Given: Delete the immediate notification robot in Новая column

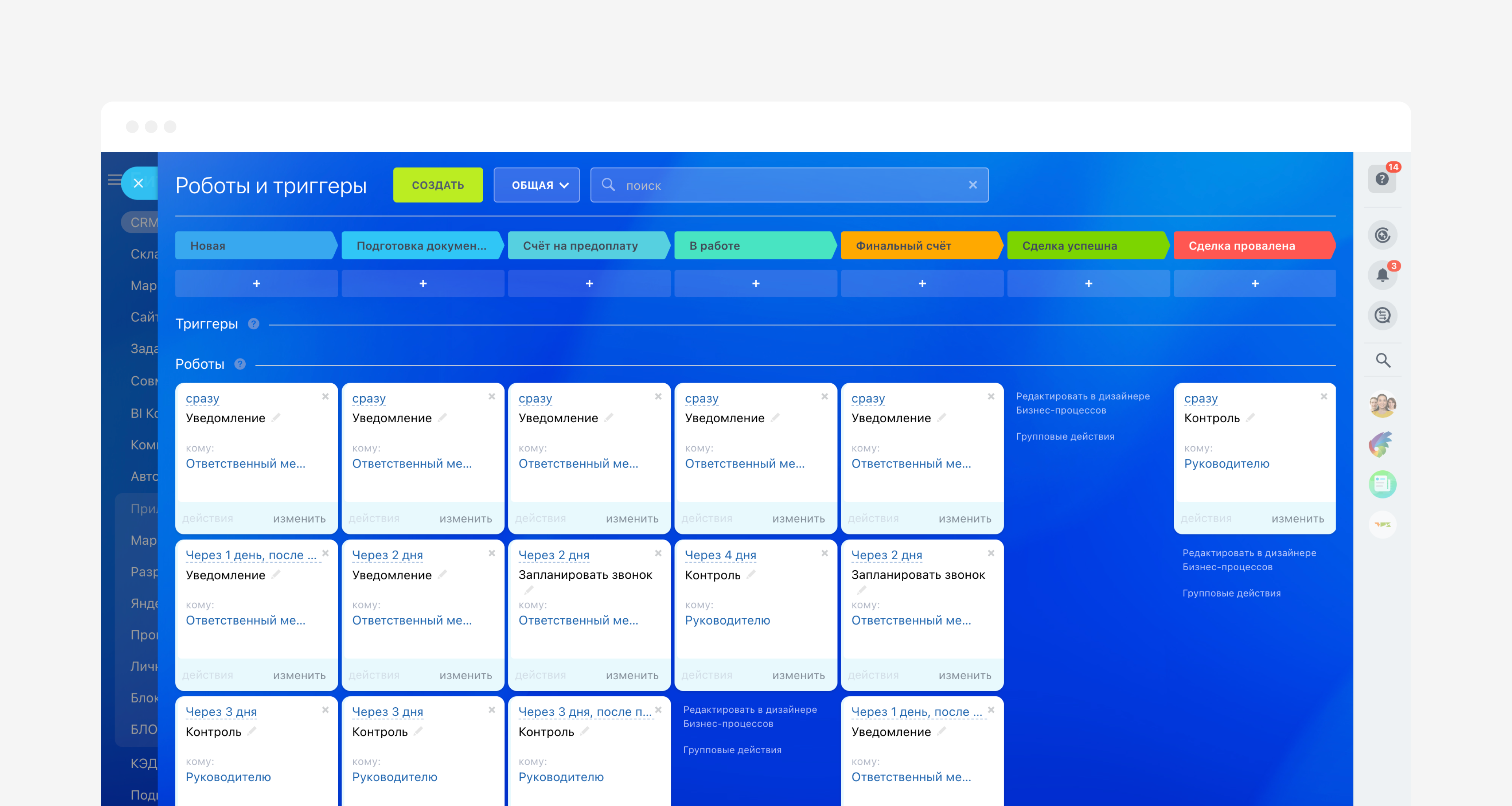Looking at the screenshot, I should [x=325, y=397].
